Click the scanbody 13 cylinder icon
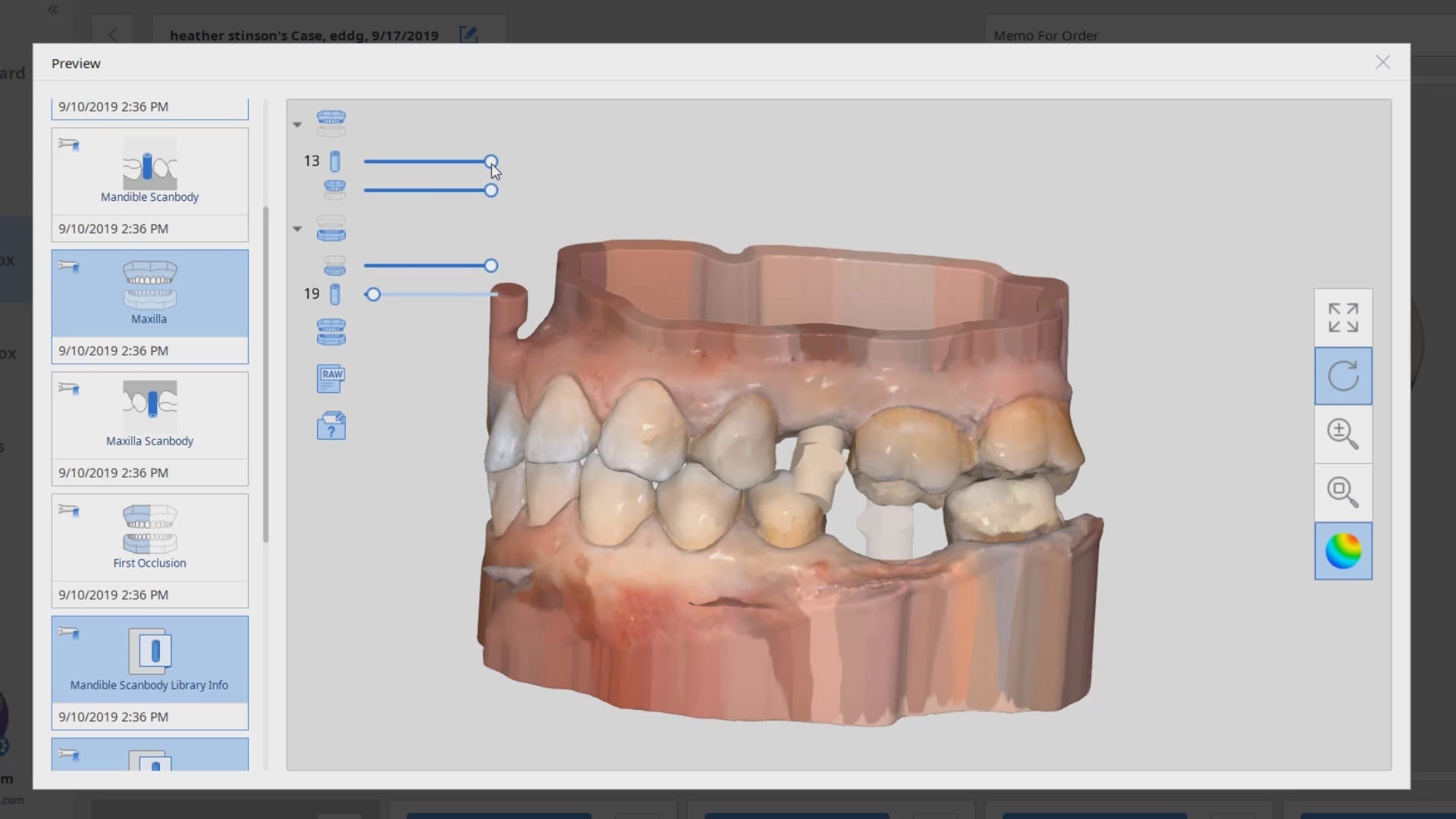Screen dimensions: 1456x819 [x=335, y=161]
